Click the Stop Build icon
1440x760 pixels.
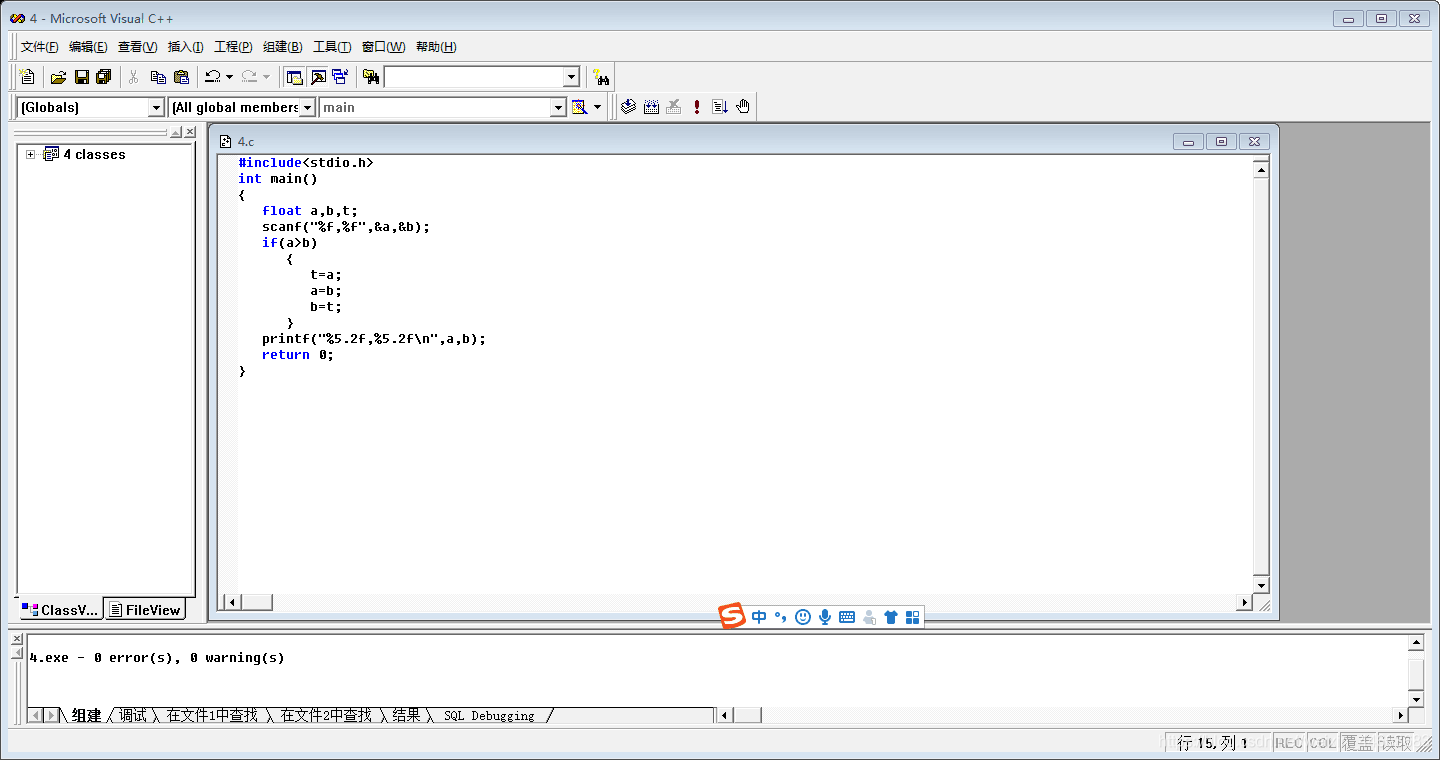pos(674,107)
